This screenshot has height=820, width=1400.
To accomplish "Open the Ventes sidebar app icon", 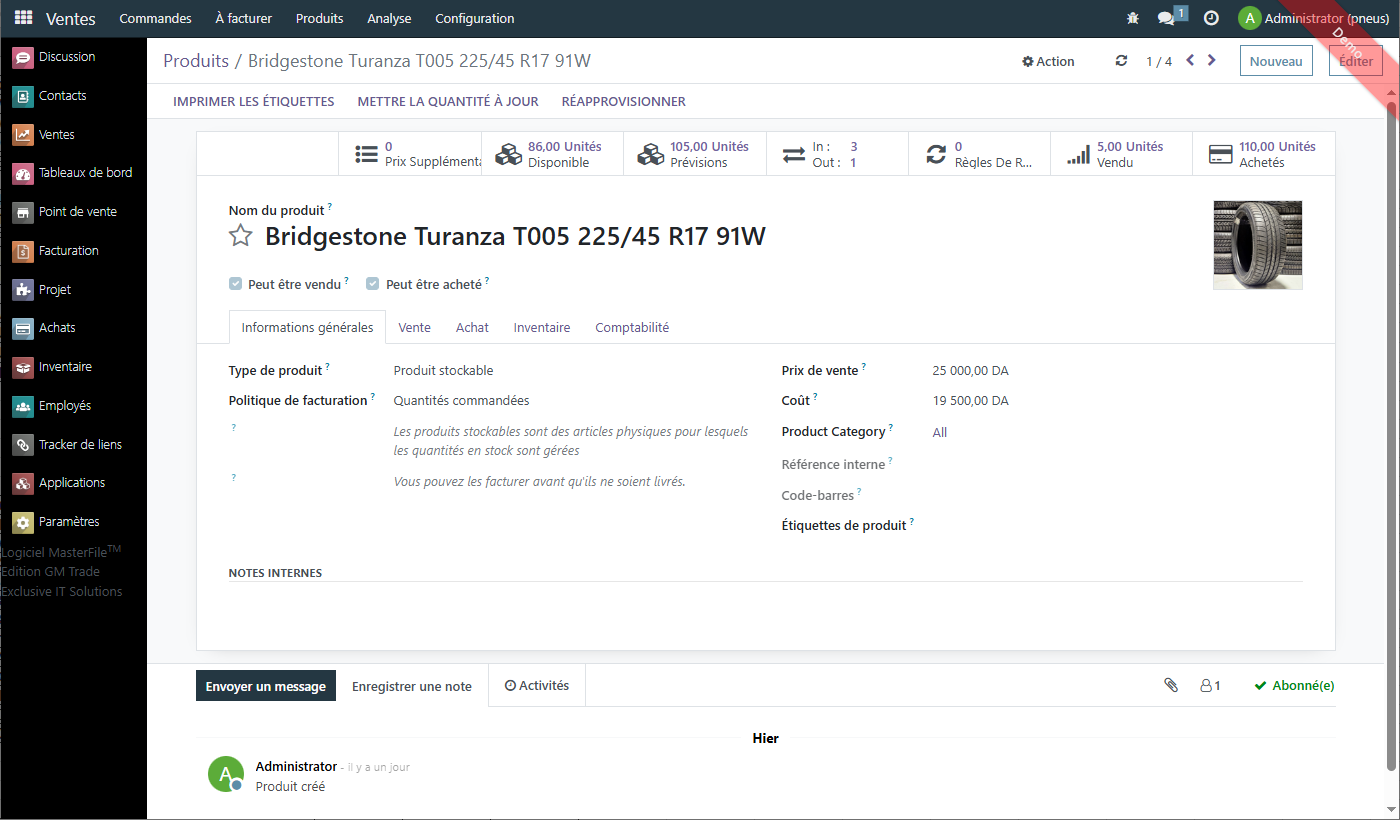I will pos(23,135).
